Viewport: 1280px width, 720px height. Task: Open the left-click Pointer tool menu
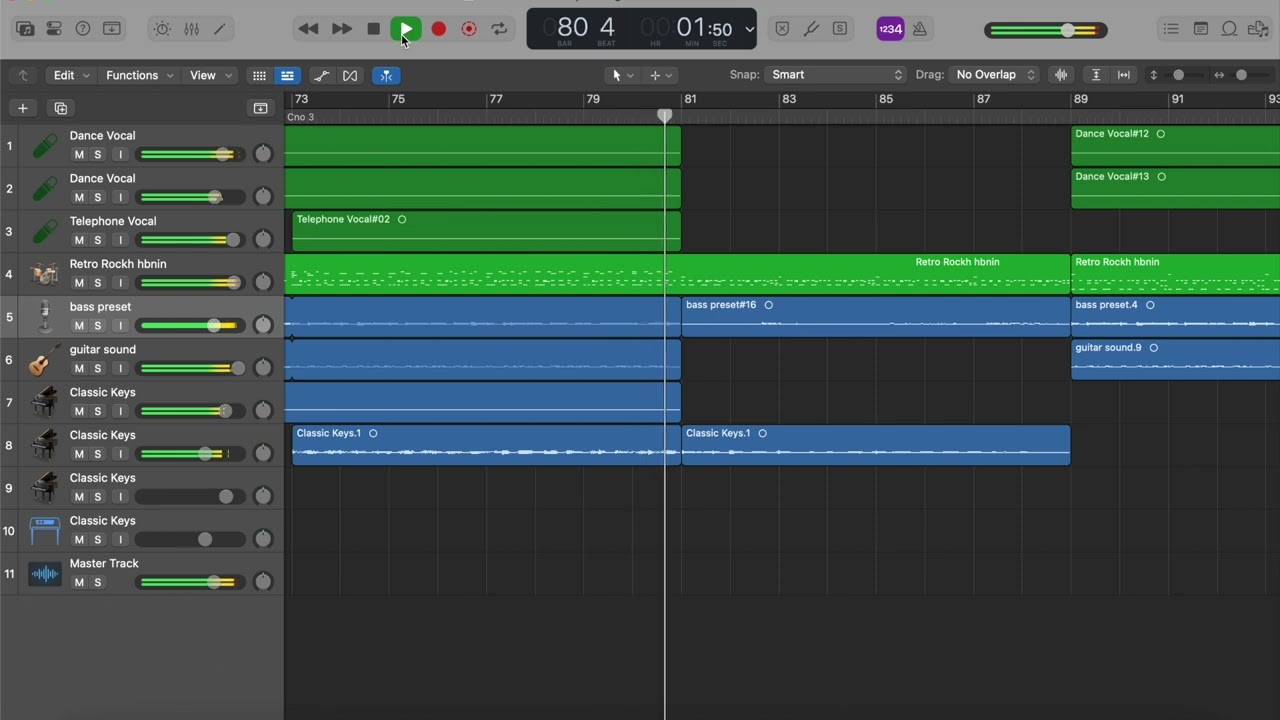(622, 75)
